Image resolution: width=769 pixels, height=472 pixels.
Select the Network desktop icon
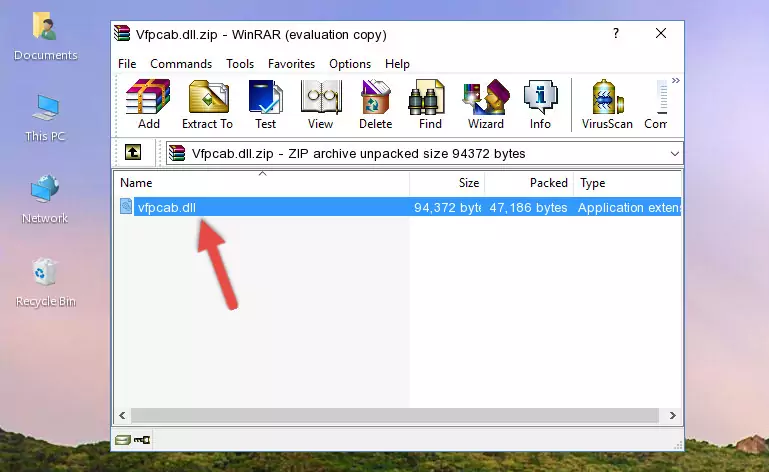click(x=45, y=200)
